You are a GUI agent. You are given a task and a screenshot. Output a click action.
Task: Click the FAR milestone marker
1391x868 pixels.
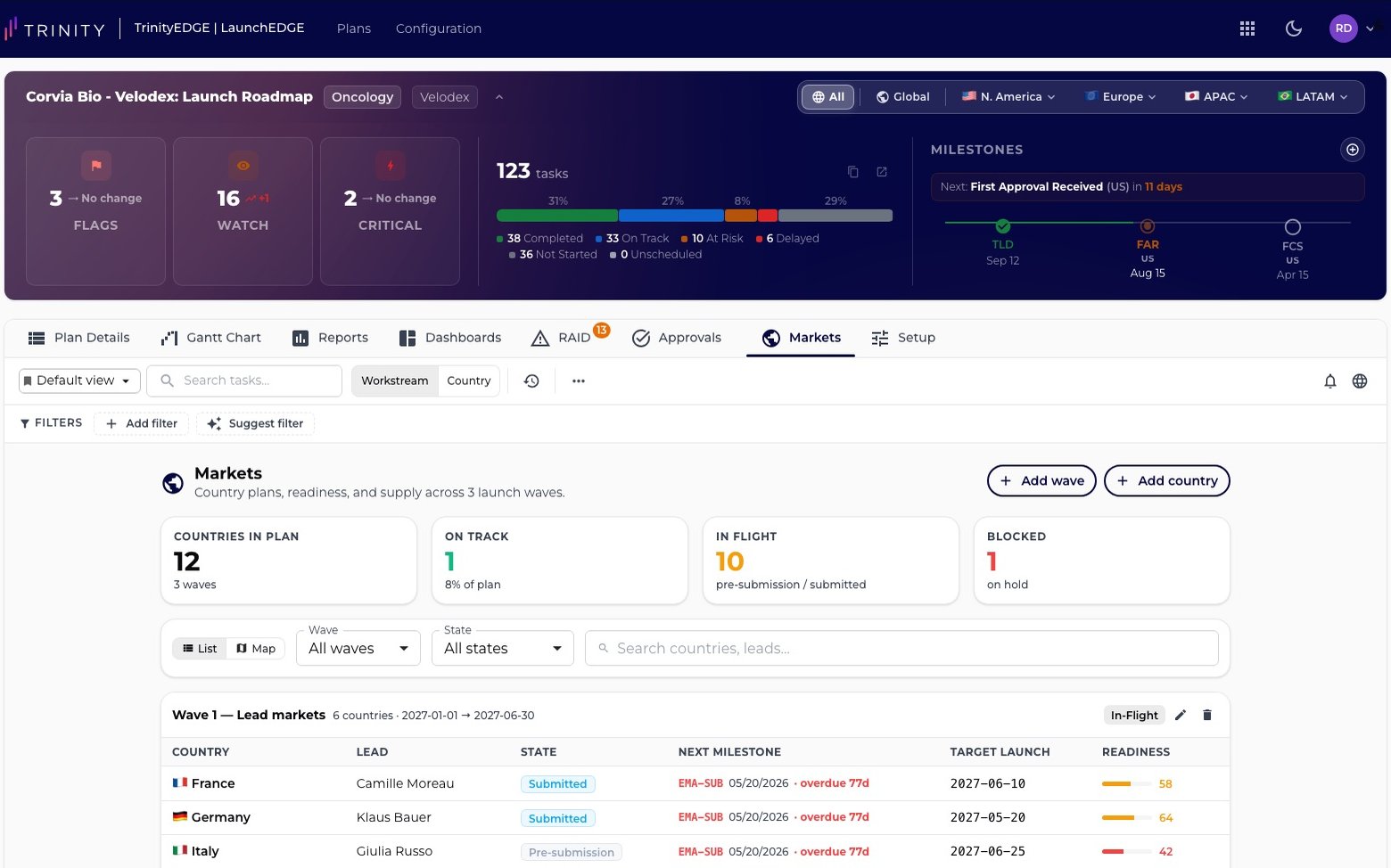click(1148, 226)
